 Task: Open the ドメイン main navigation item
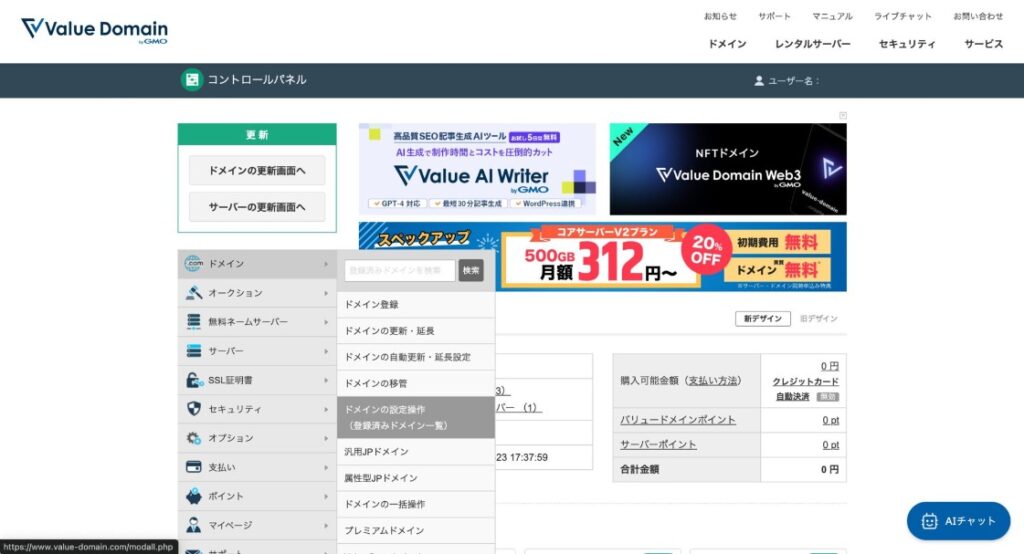coord(728,44)
